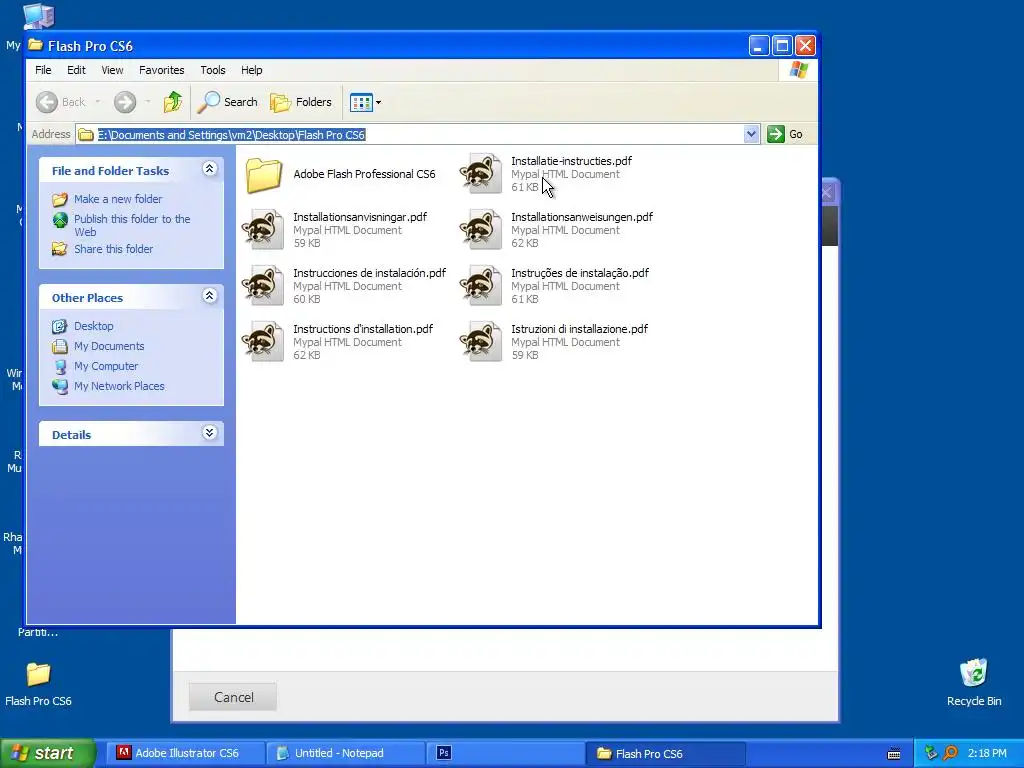Toggle the Folders pane
This screenshot has width=1024, height=768.
(x=301, y=102)
